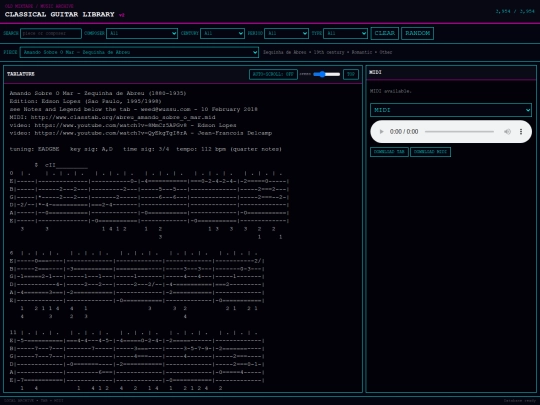Open the Composer dropdown
Screen dimensions: 540x405
point(142,33)
